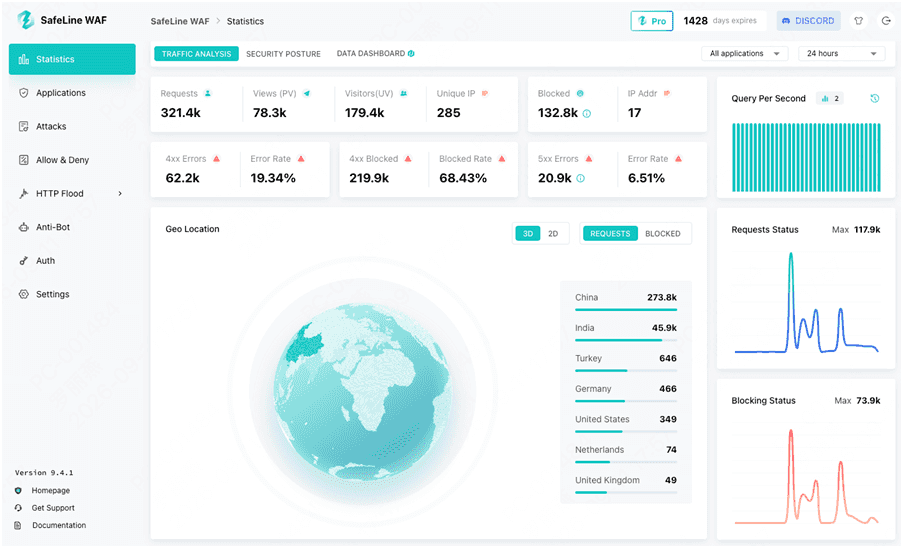Open the Homepage link

(x=51, y=490)
